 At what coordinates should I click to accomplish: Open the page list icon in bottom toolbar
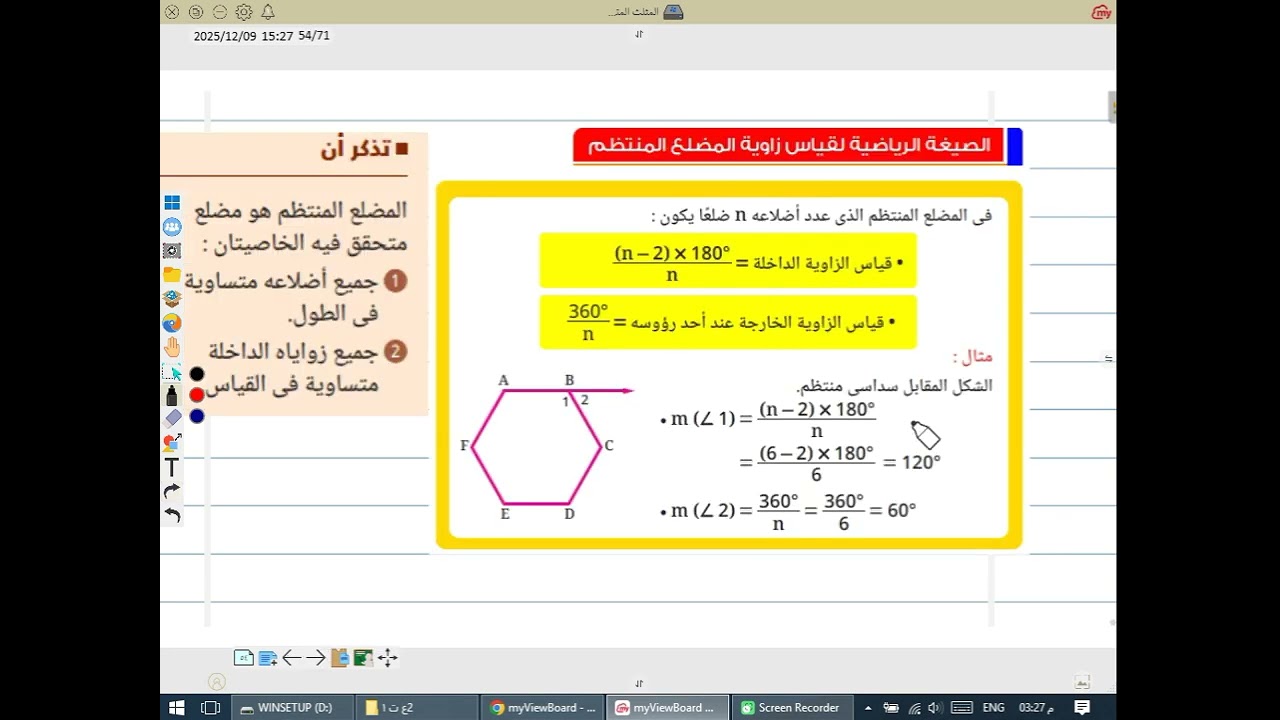243,658
